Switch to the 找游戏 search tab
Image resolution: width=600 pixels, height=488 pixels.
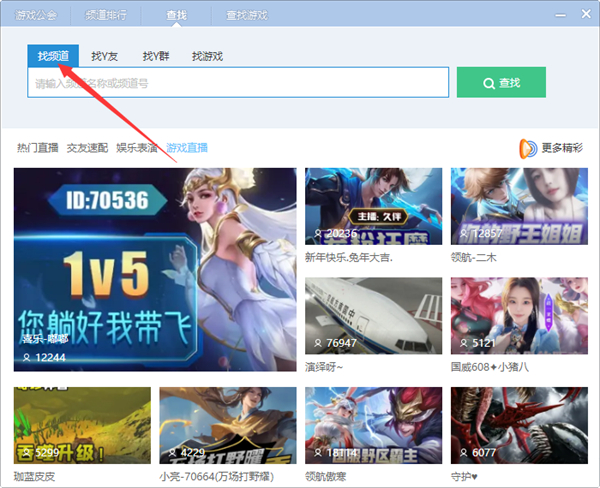click(207, 56)
